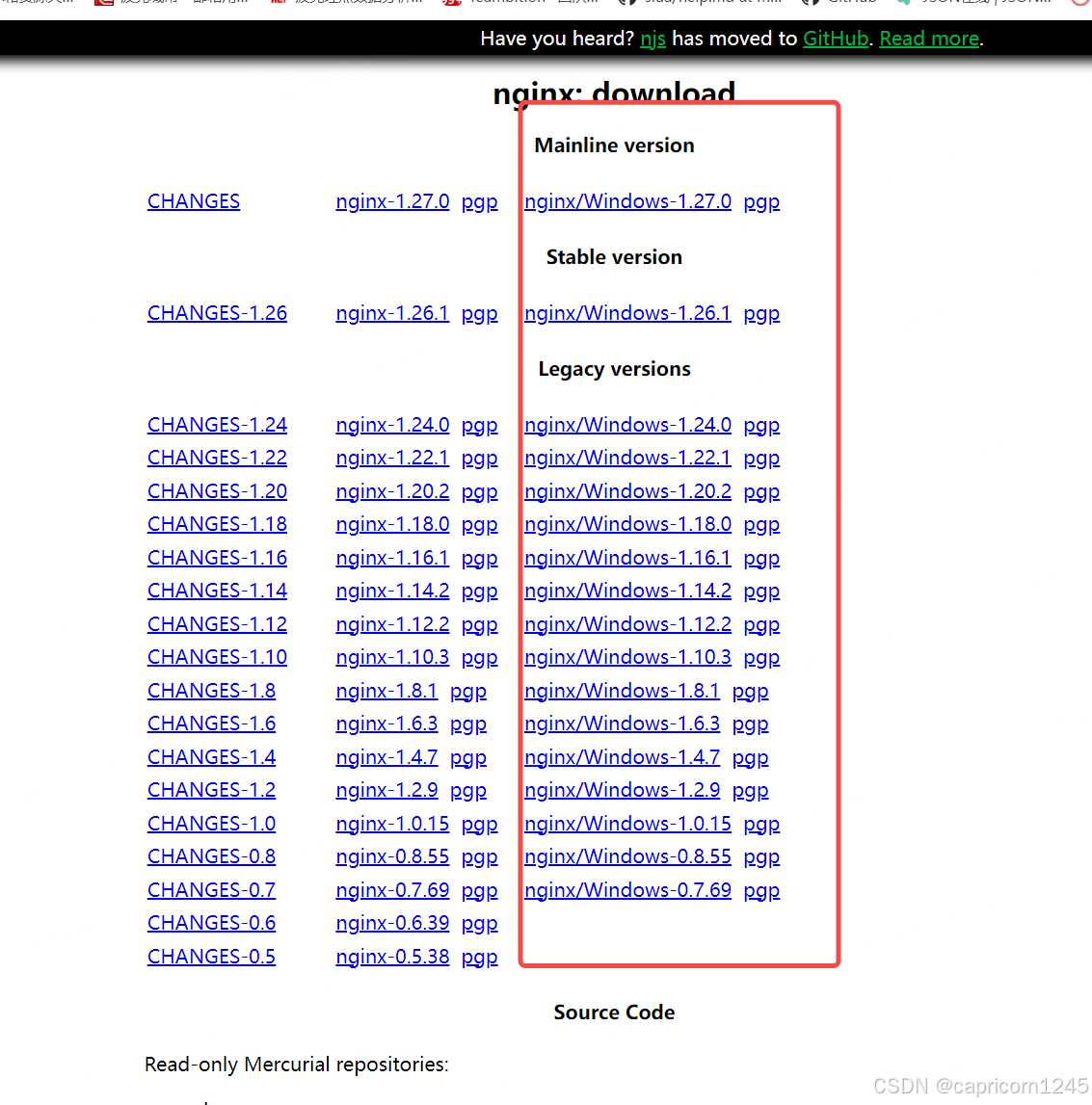Download nginx/Windows-1.4.7
The width and height of the screenshot is (1092, 1105).
(x=622, y=757)
